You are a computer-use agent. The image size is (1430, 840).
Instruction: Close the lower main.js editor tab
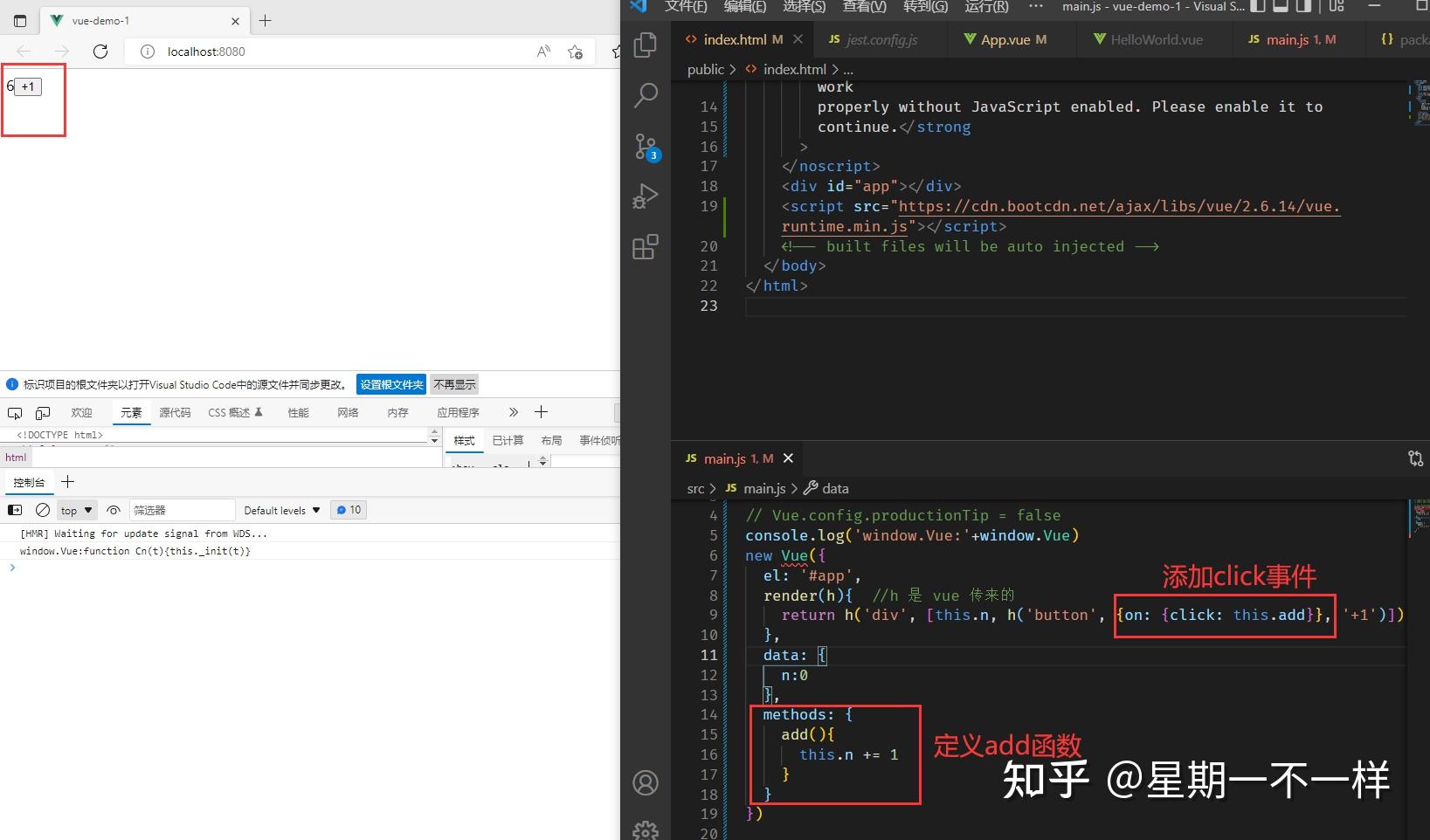pyautogui.click(x=788, y=458)
